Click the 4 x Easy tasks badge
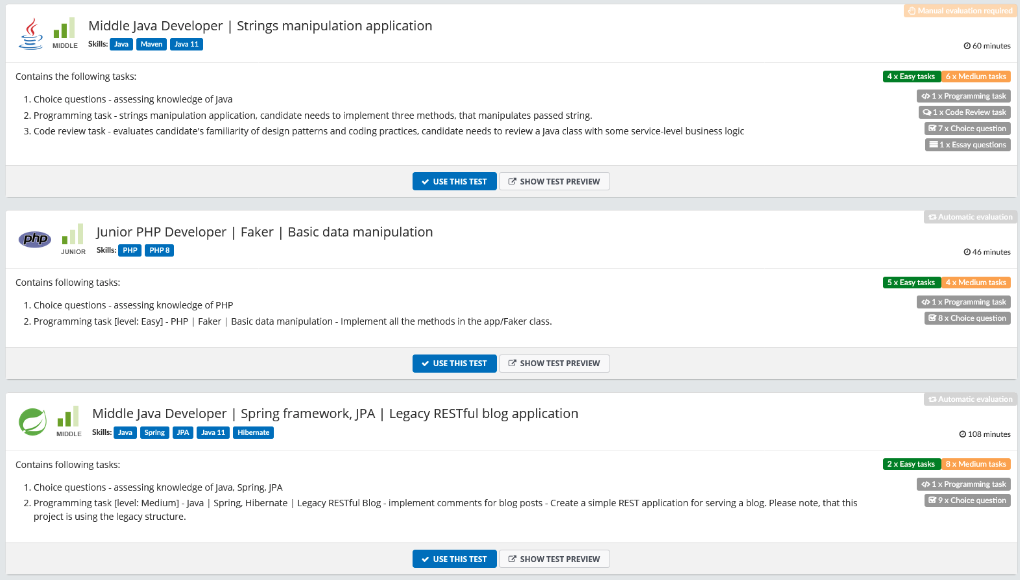Viewport: 1020px width, 580px height. [910, 75]
